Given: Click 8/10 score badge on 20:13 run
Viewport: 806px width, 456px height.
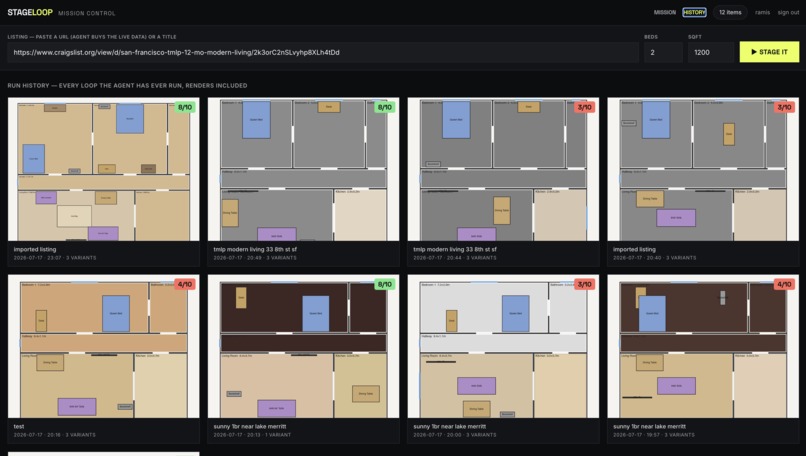Looking at the screenshot, I should pos(384,284).
